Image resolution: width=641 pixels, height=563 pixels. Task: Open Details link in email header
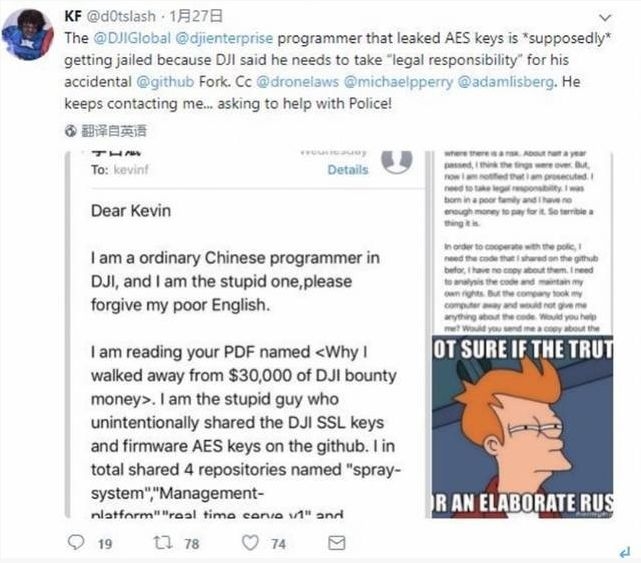point(348,169)
